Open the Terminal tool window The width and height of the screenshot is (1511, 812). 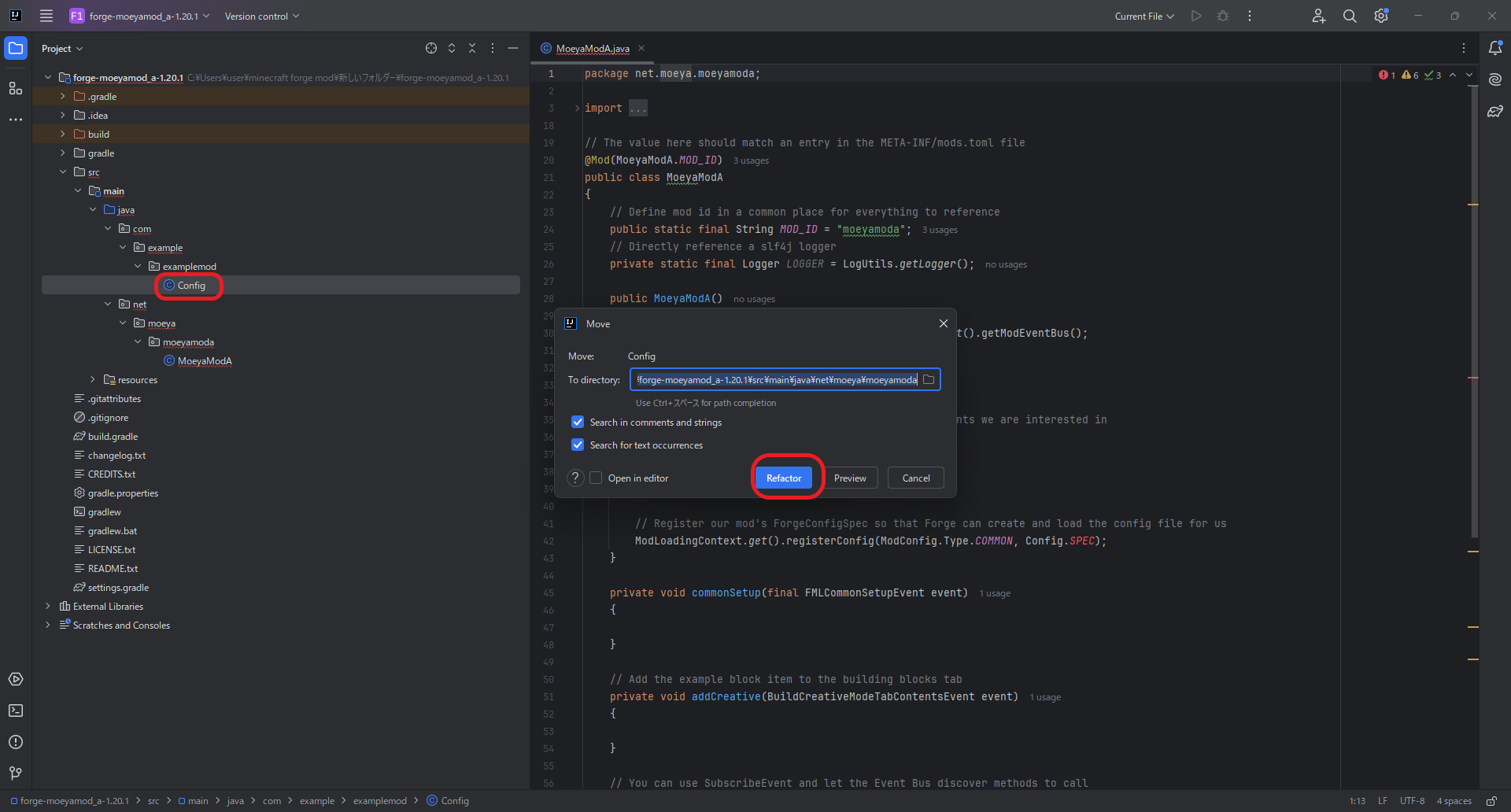pyautogui.click(x=16, y=710)
